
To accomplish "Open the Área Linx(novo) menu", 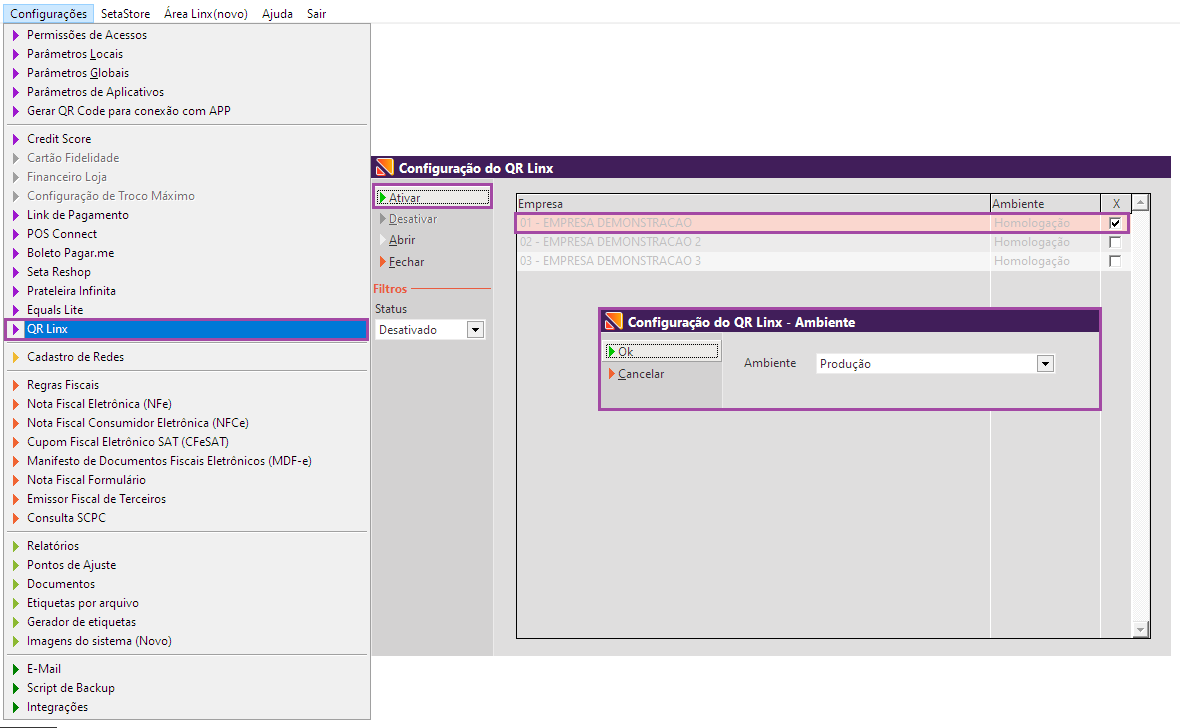I will (205, 14).
